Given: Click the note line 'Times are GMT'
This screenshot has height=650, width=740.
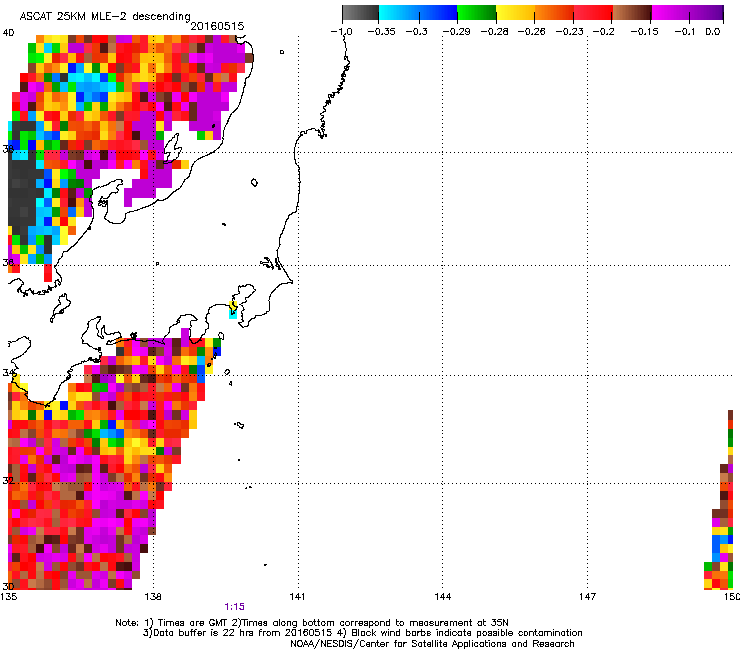Looking at the screenshot, I should click(190, 623).
